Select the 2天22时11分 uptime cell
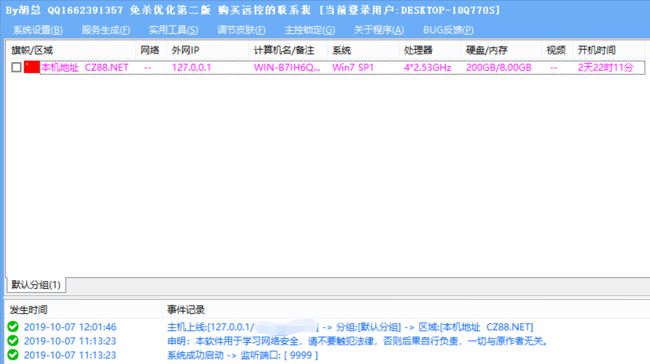 point(606,67)
